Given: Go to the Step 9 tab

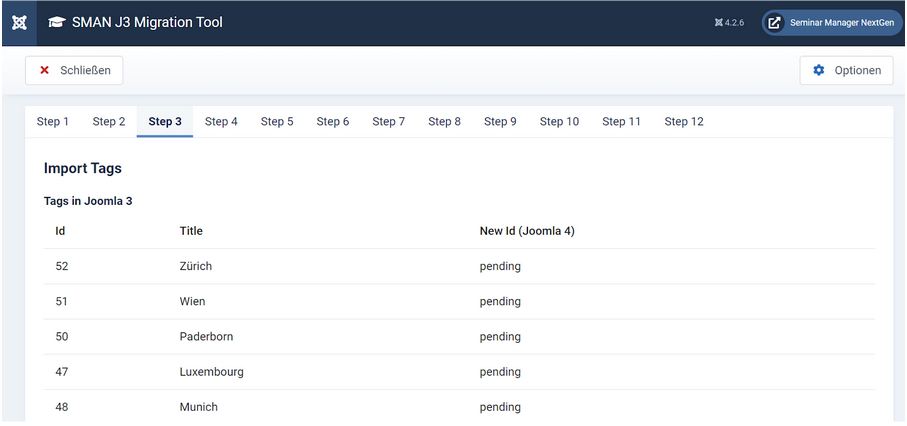Looking at the screenshot, I should (500, 122).
